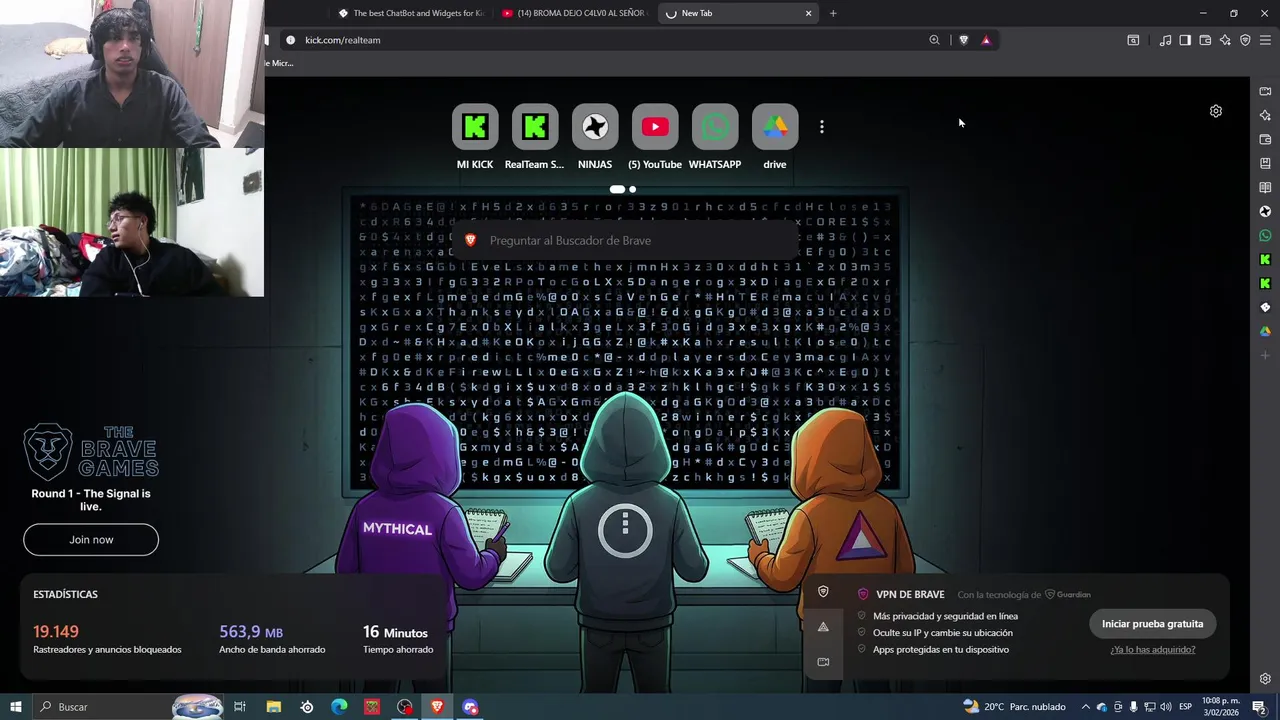Open Task View on the taskbar
This screenshot has height=720, width=1280.
pos(240,707)
